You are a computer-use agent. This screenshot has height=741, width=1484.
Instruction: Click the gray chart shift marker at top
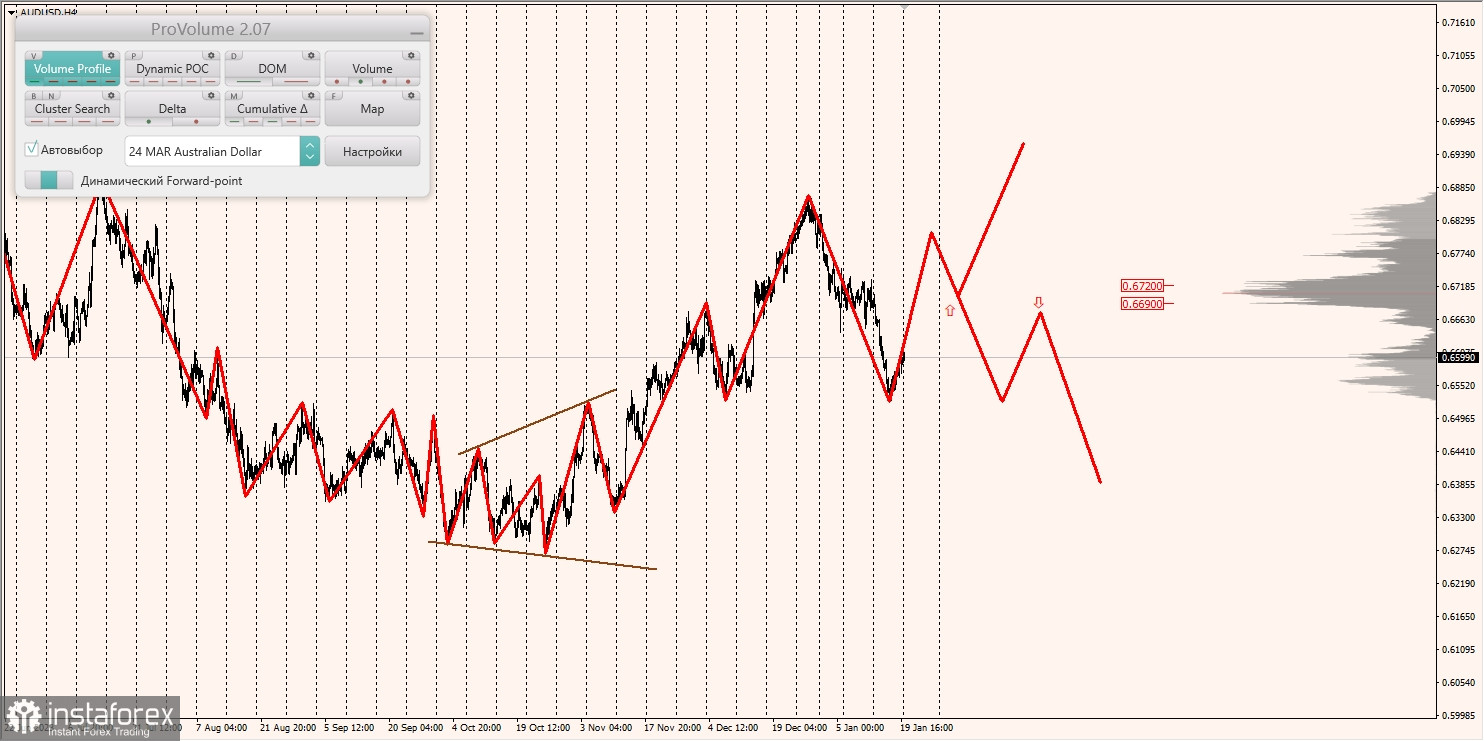pyautogui.click(x=905, y=6)
